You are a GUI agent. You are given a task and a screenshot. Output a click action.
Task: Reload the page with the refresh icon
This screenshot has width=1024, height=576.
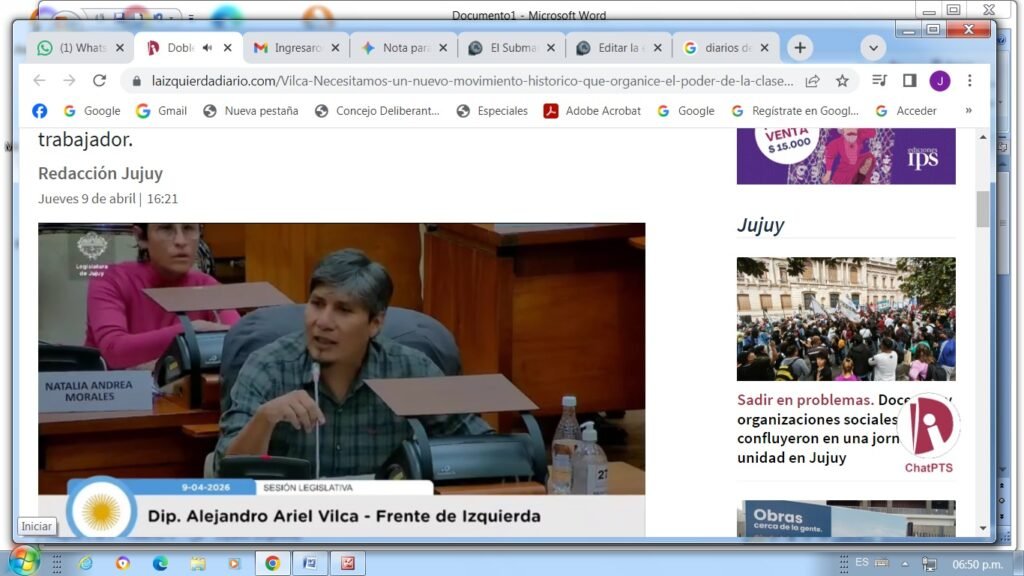coord(99,81)
